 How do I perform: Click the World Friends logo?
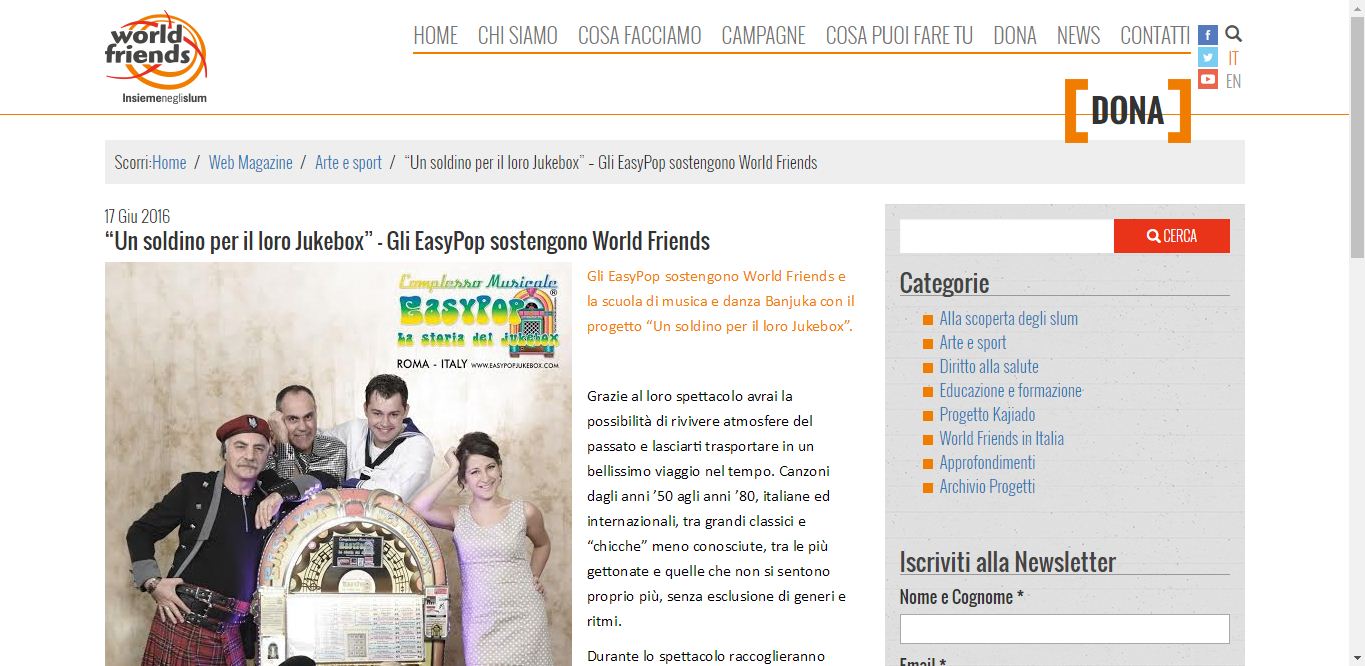tap(156, 57)
